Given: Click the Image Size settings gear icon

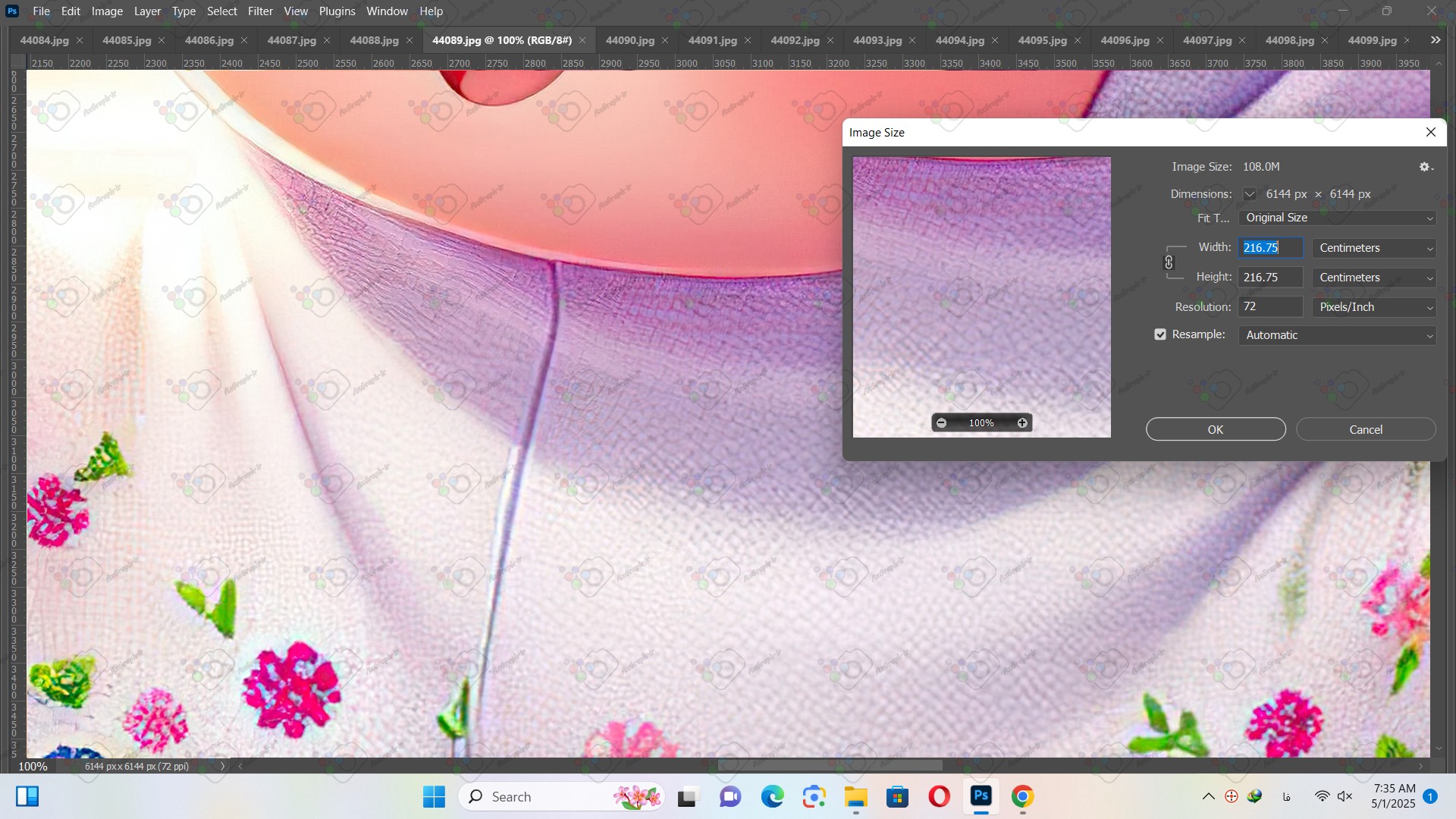Looking at the screenshot, I should (x=1425, y=167).
